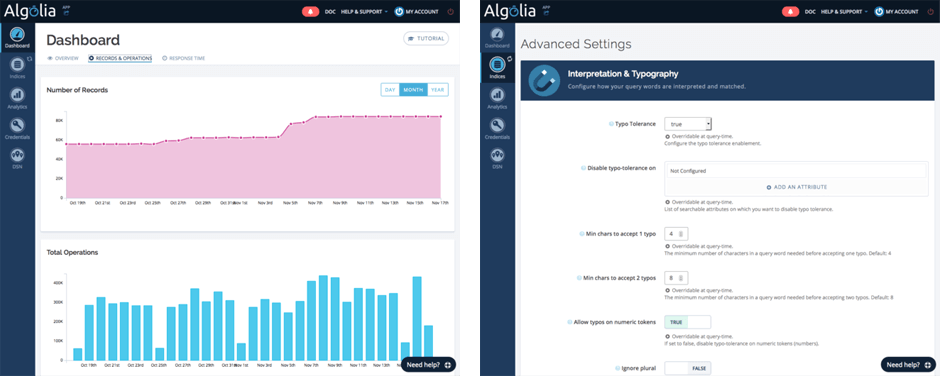Click refresh icon beside Indices in right sidebar
940x376 pixels.
tap(510, 59)
